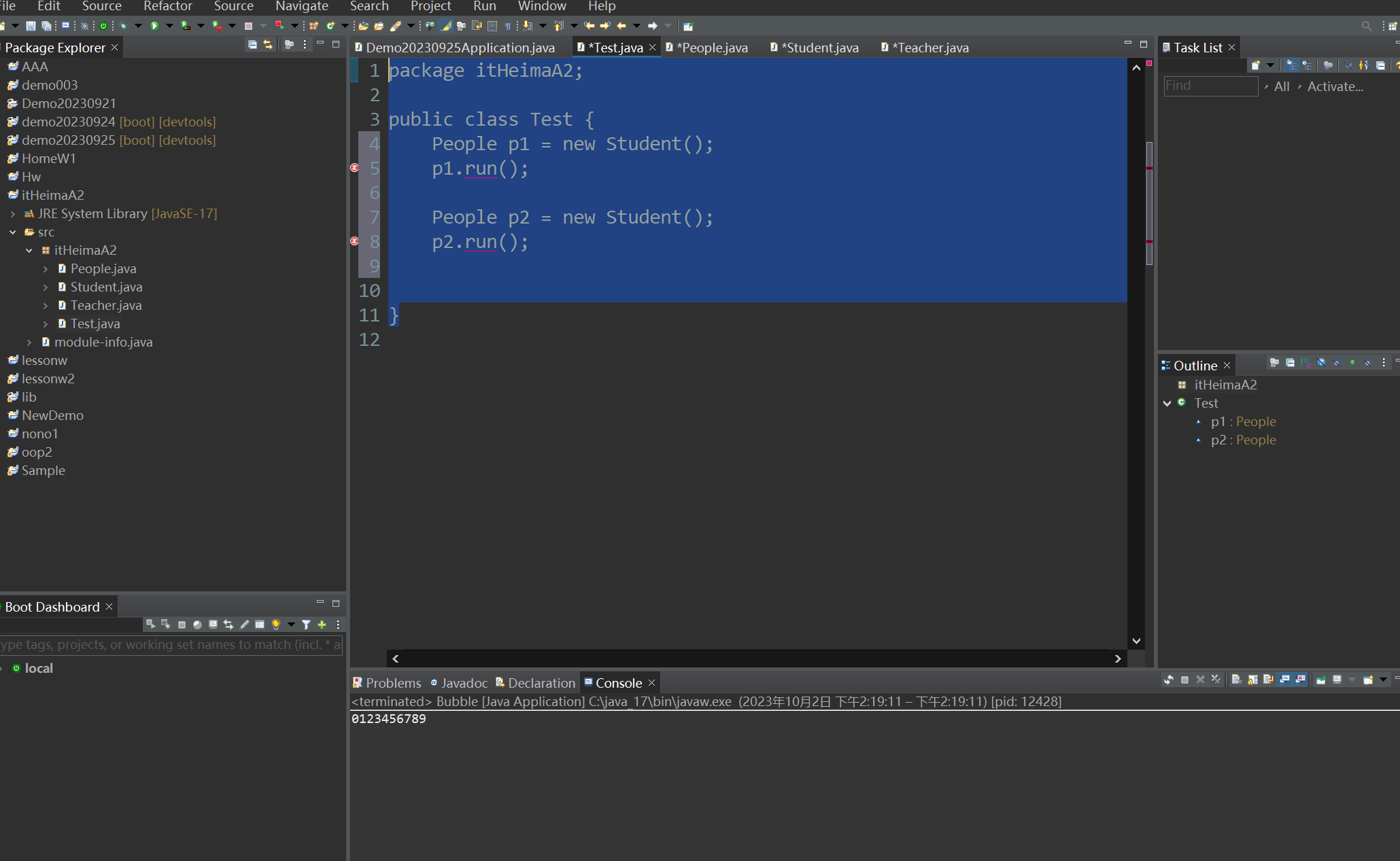
Task: Click Collapse All in Package Explorer
Action: coord(252,45)
